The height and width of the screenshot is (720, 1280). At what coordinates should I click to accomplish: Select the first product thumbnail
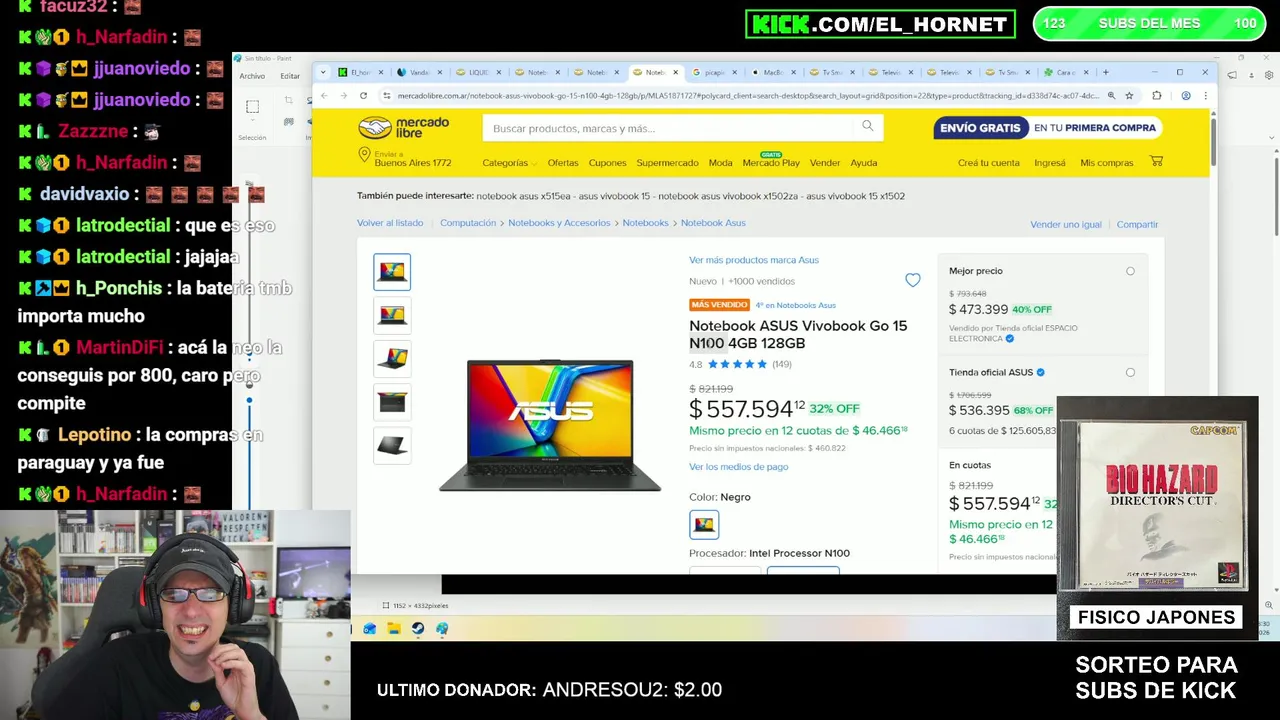[392, 272]
